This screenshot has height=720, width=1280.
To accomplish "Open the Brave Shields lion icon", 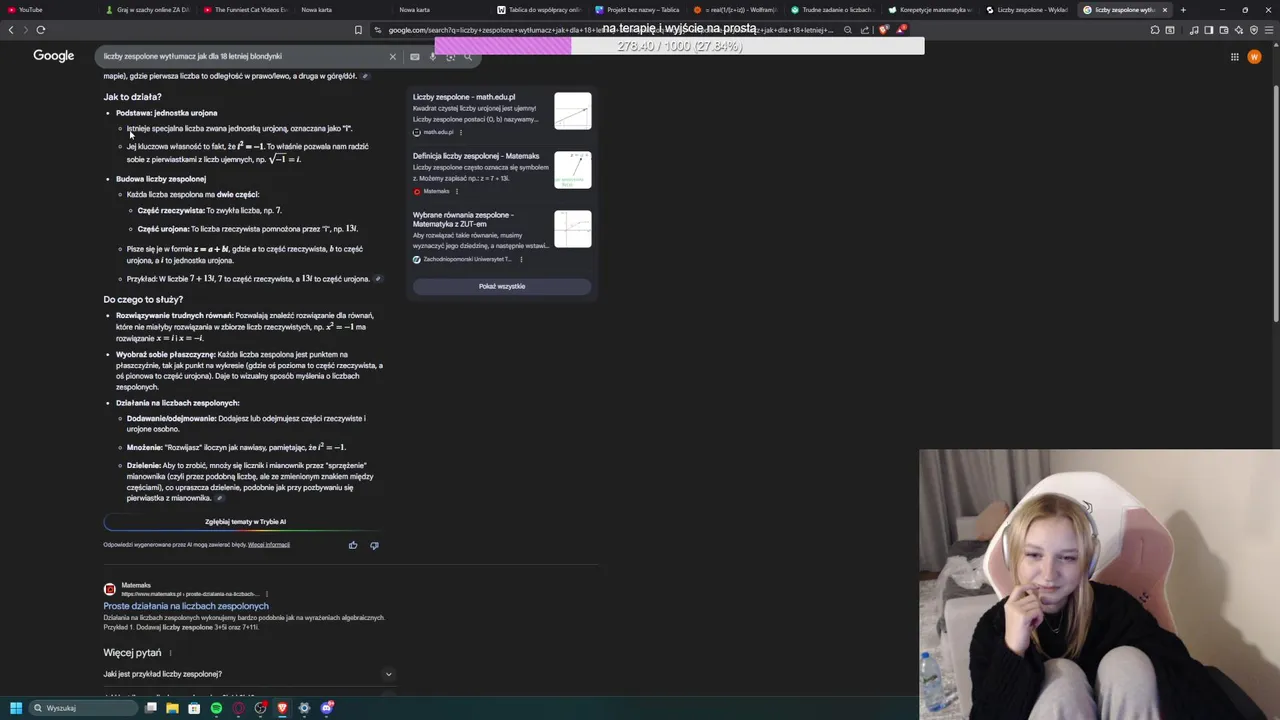I will coord(884,30).
